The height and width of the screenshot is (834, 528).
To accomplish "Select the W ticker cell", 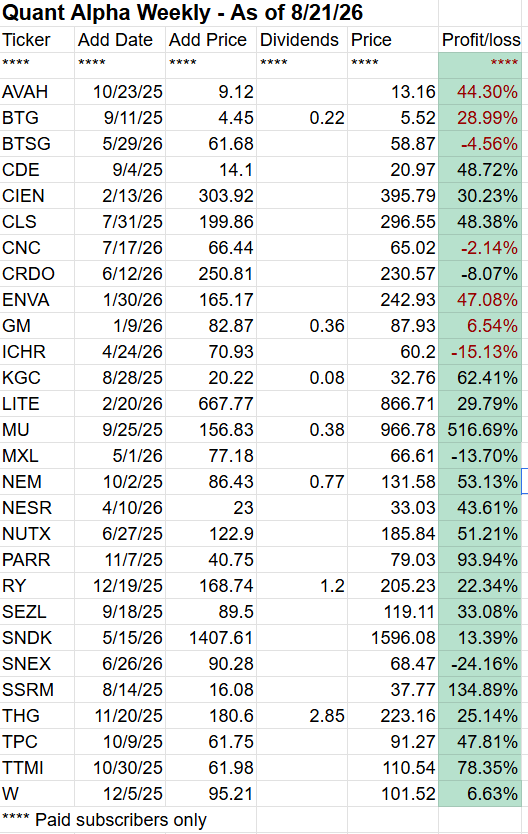I will [x=37, y=794].
